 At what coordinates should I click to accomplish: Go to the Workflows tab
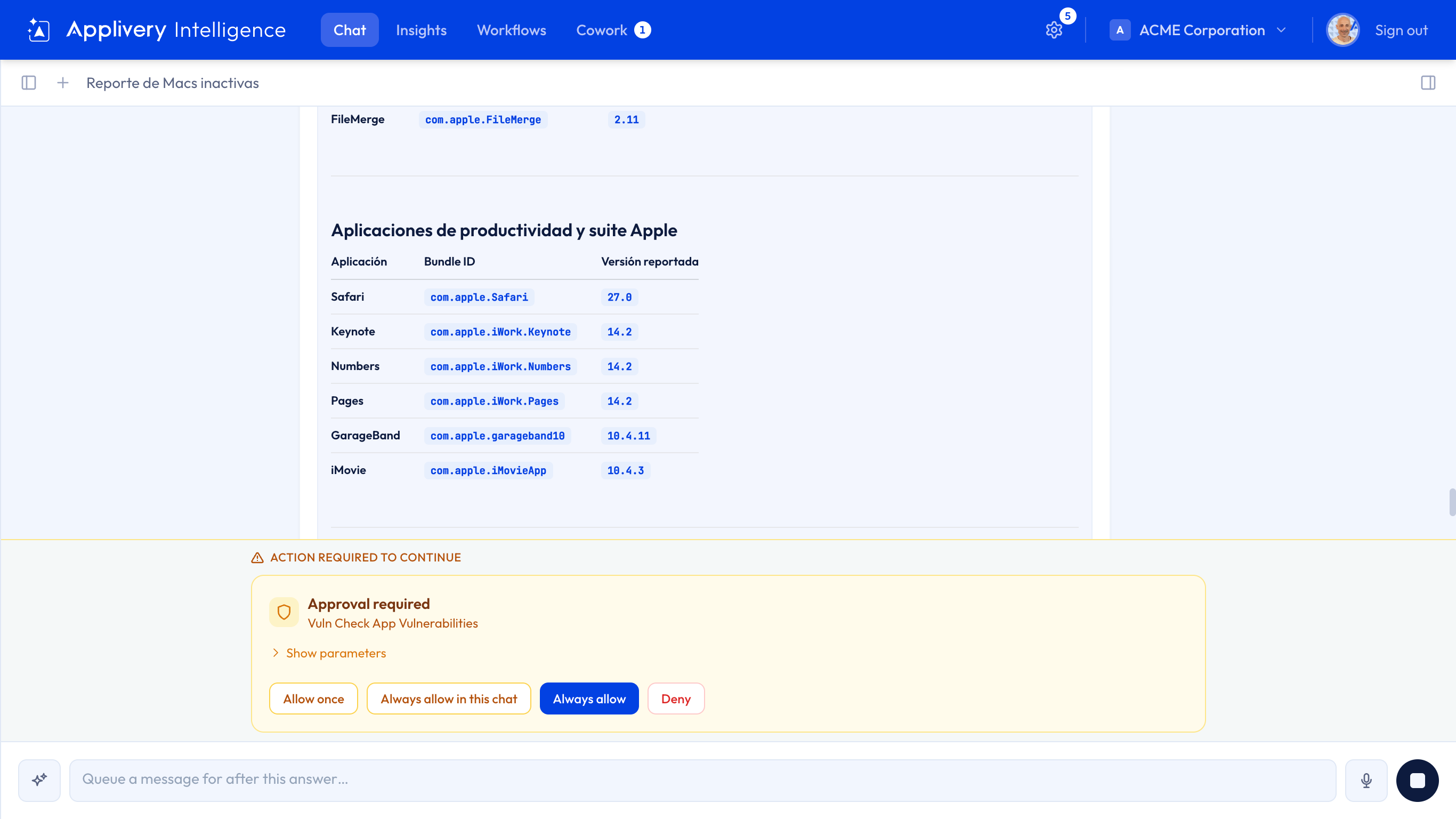(512, 30)
